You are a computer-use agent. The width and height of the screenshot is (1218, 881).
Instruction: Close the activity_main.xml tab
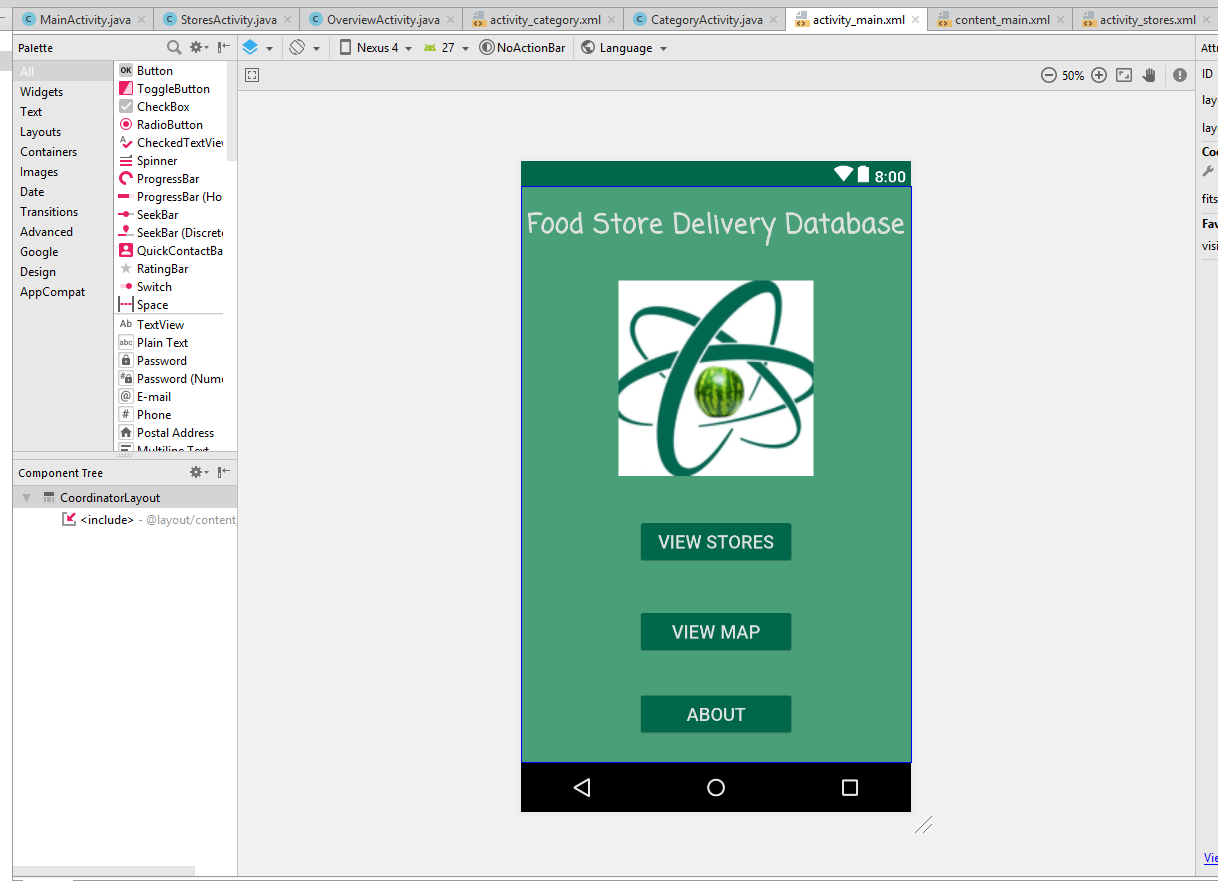click(916, 19)
